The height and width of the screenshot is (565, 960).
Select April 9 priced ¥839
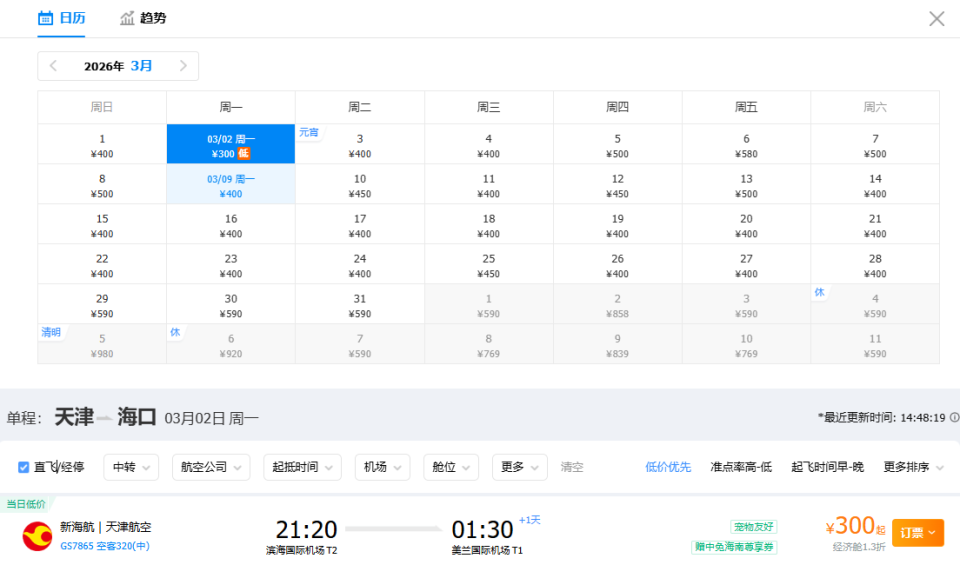click(x=618, y=344)
